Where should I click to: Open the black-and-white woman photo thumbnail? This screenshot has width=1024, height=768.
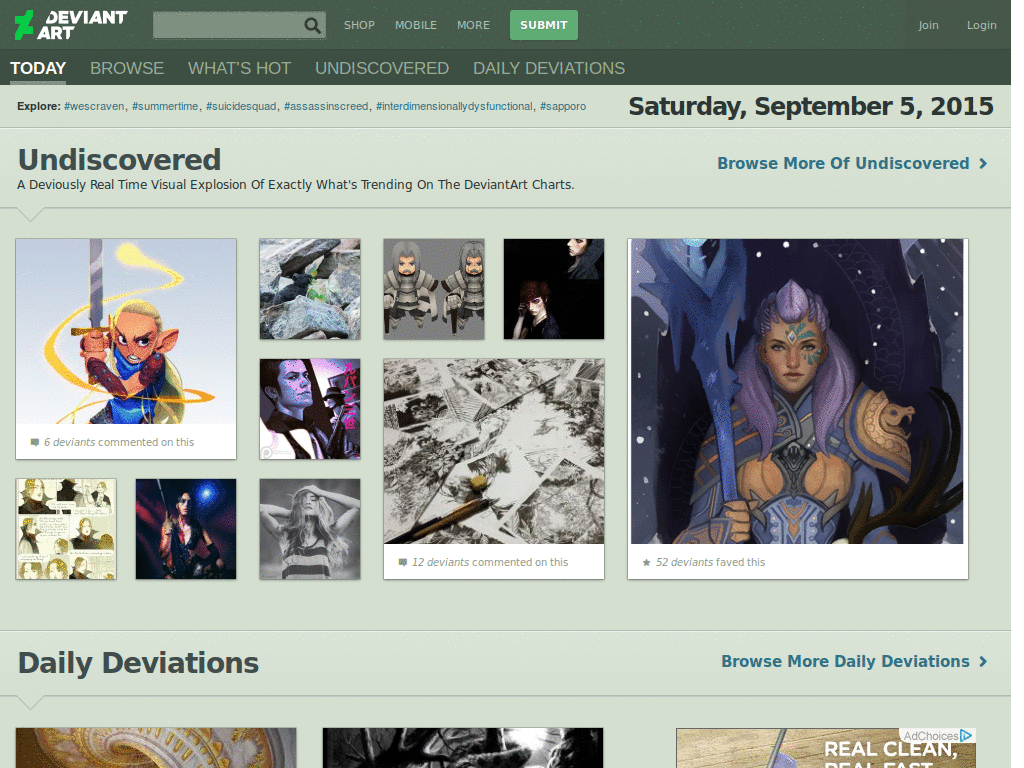point(310,529)
